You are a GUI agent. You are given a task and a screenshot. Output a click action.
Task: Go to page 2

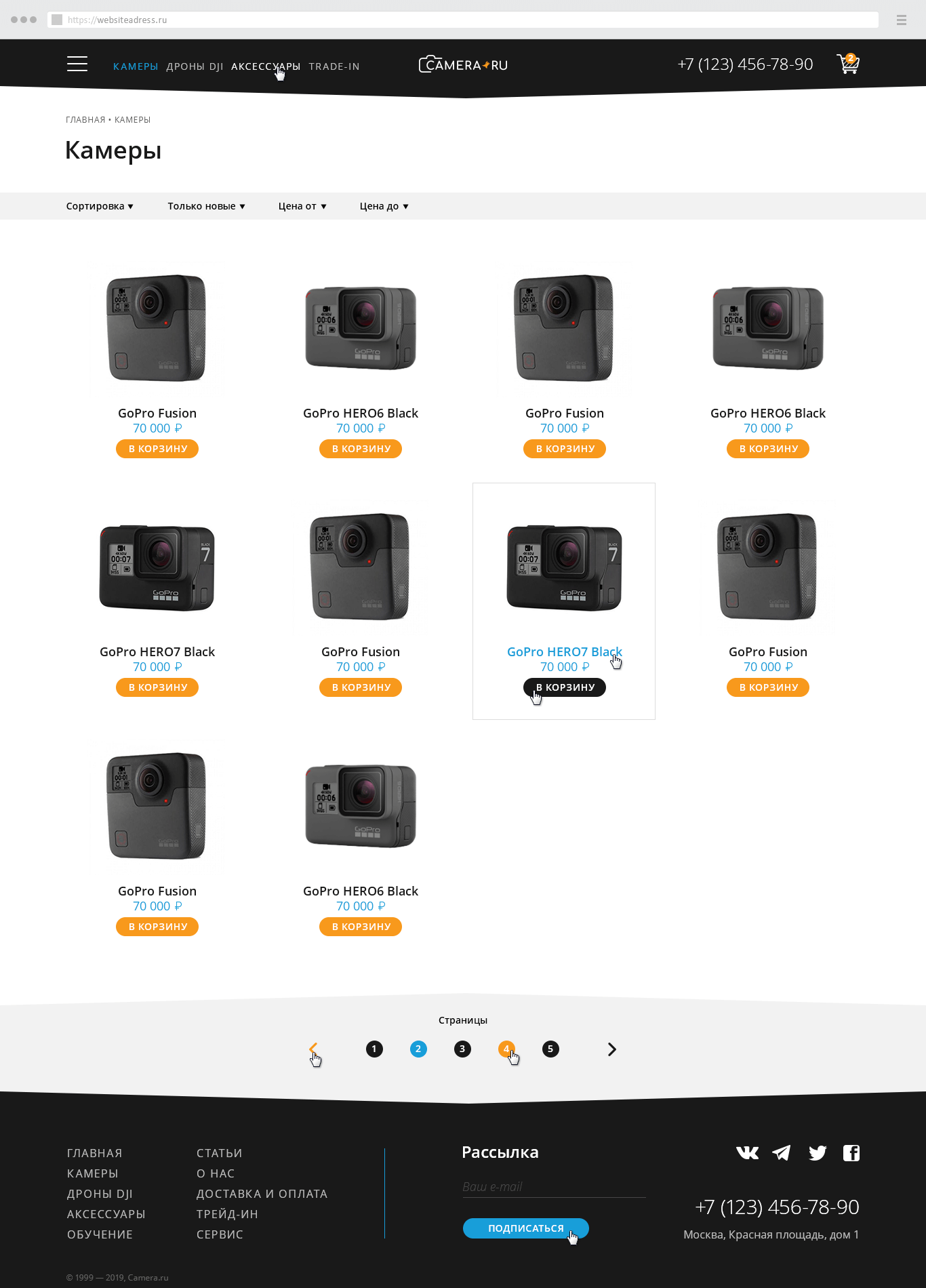point(418,1049)
